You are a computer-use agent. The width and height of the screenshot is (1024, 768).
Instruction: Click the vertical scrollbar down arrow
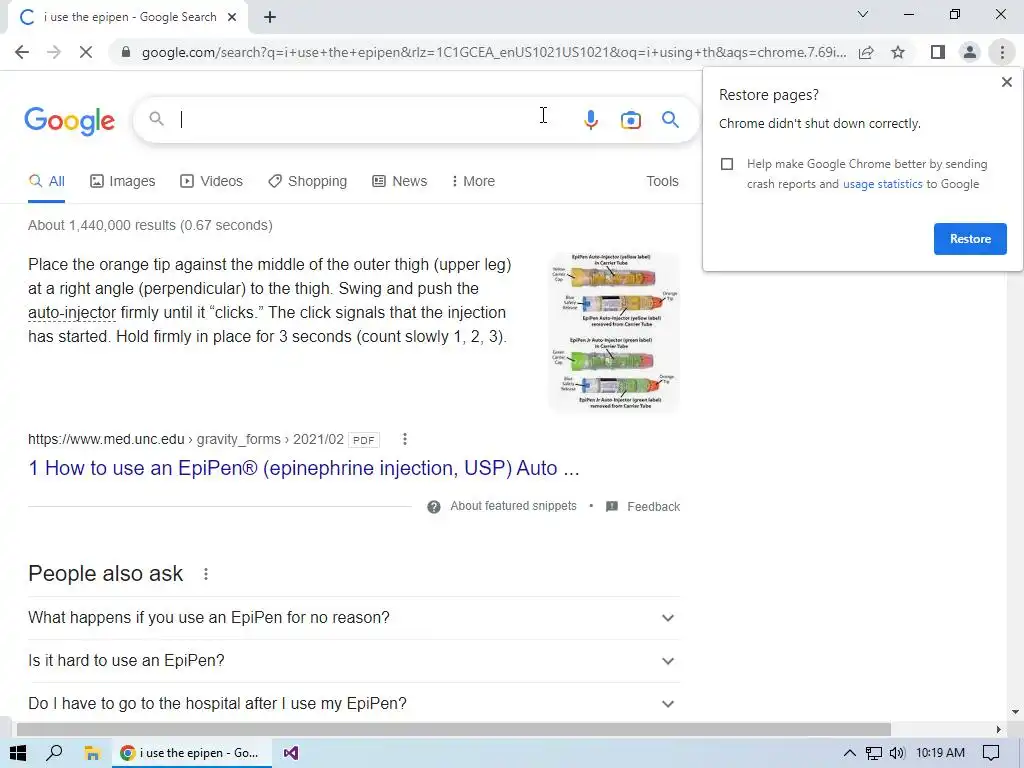tap(1015, 712)
